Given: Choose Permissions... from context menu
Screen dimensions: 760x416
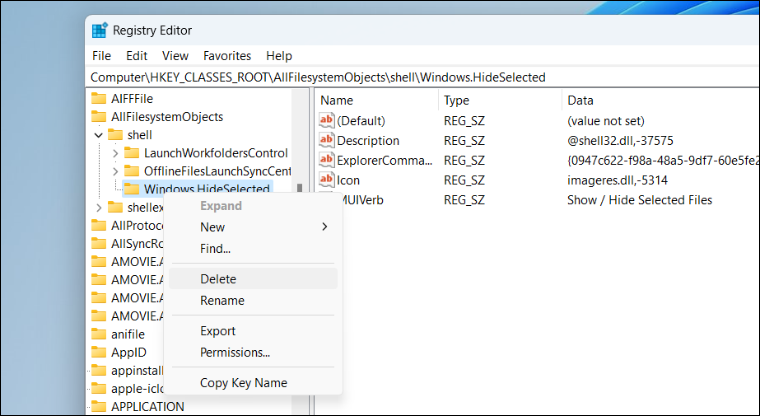Looking at the screenshot, I should pyautogui.click(x=253, y=352).
